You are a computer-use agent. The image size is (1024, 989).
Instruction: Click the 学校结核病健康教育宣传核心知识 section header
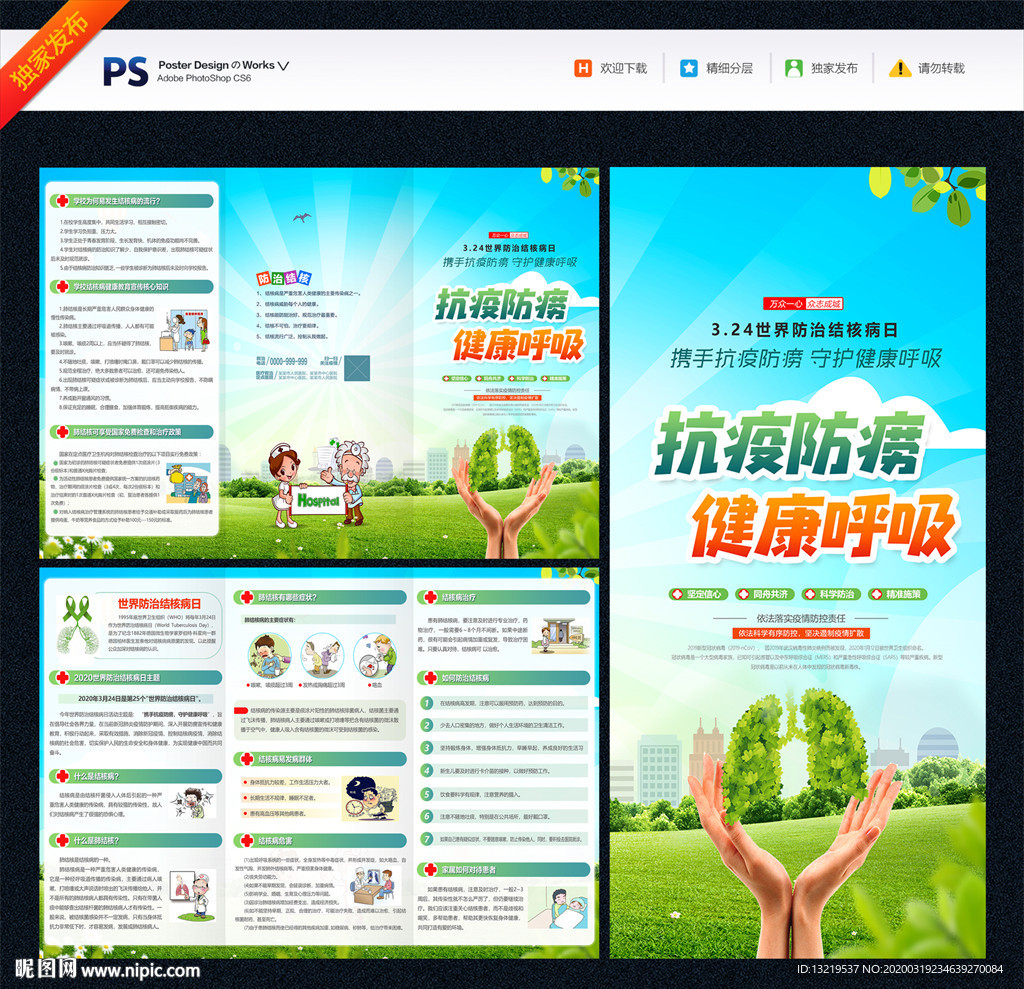click(131, 287)
